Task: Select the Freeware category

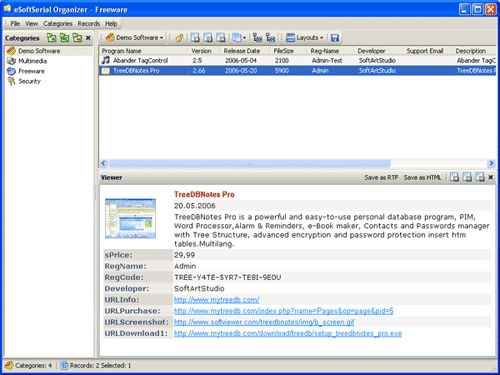Action: pos(31,71)
